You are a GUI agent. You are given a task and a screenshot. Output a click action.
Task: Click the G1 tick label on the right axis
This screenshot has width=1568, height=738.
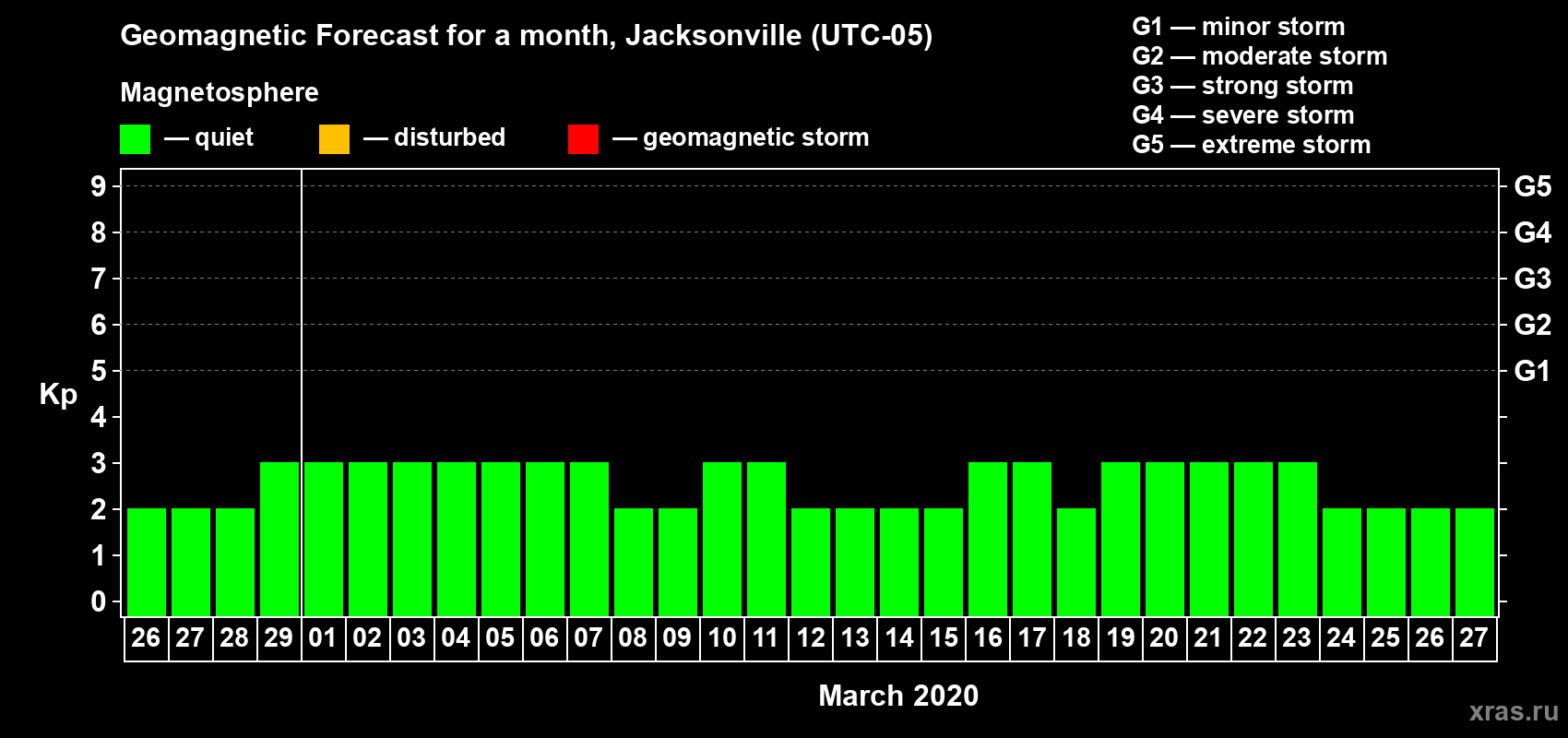pyautogui.click(x=1533, y=371)
